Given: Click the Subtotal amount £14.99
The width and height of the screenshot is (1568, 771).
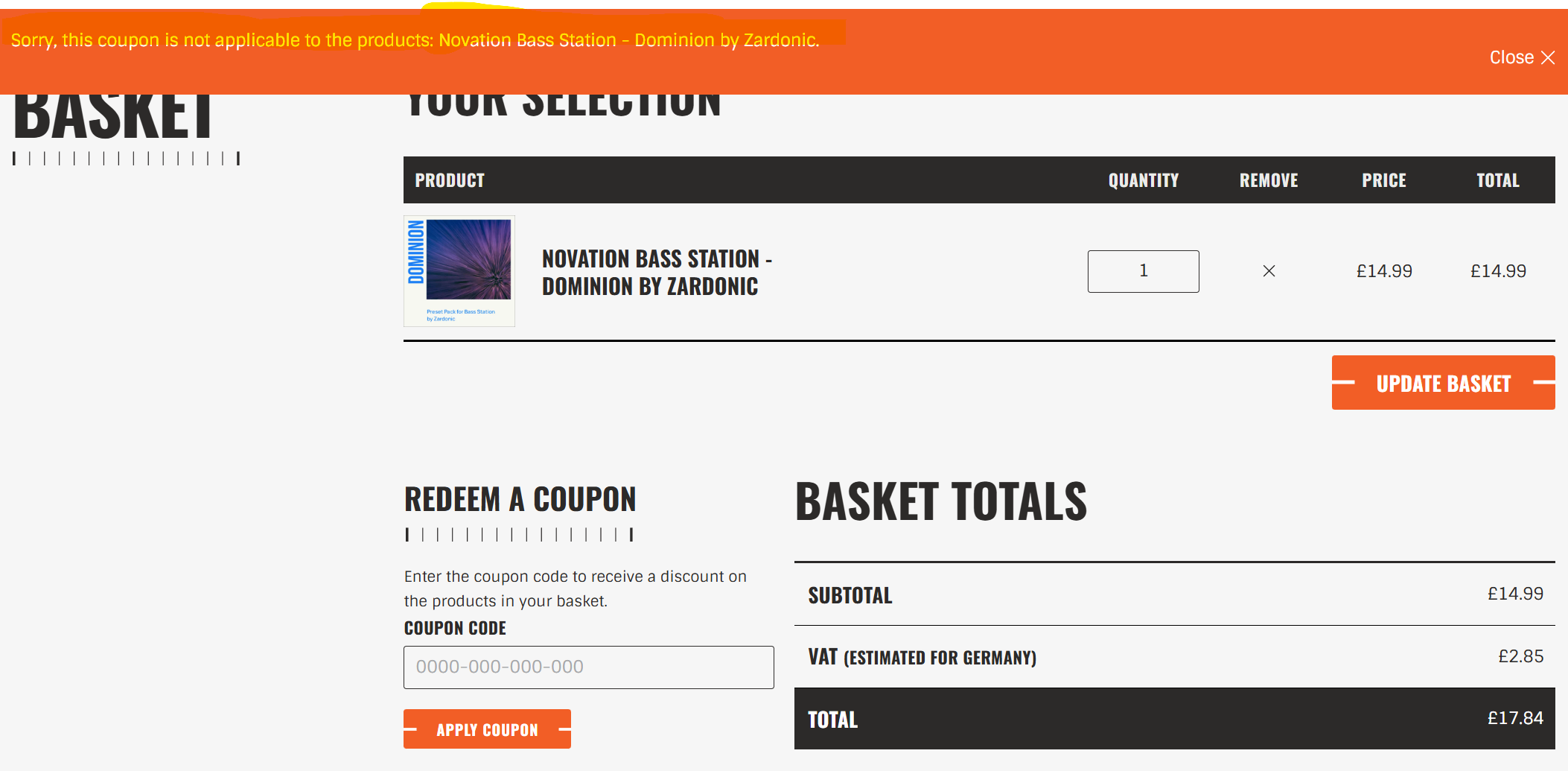Looking at the screenshot, I should pos(1515,594).
